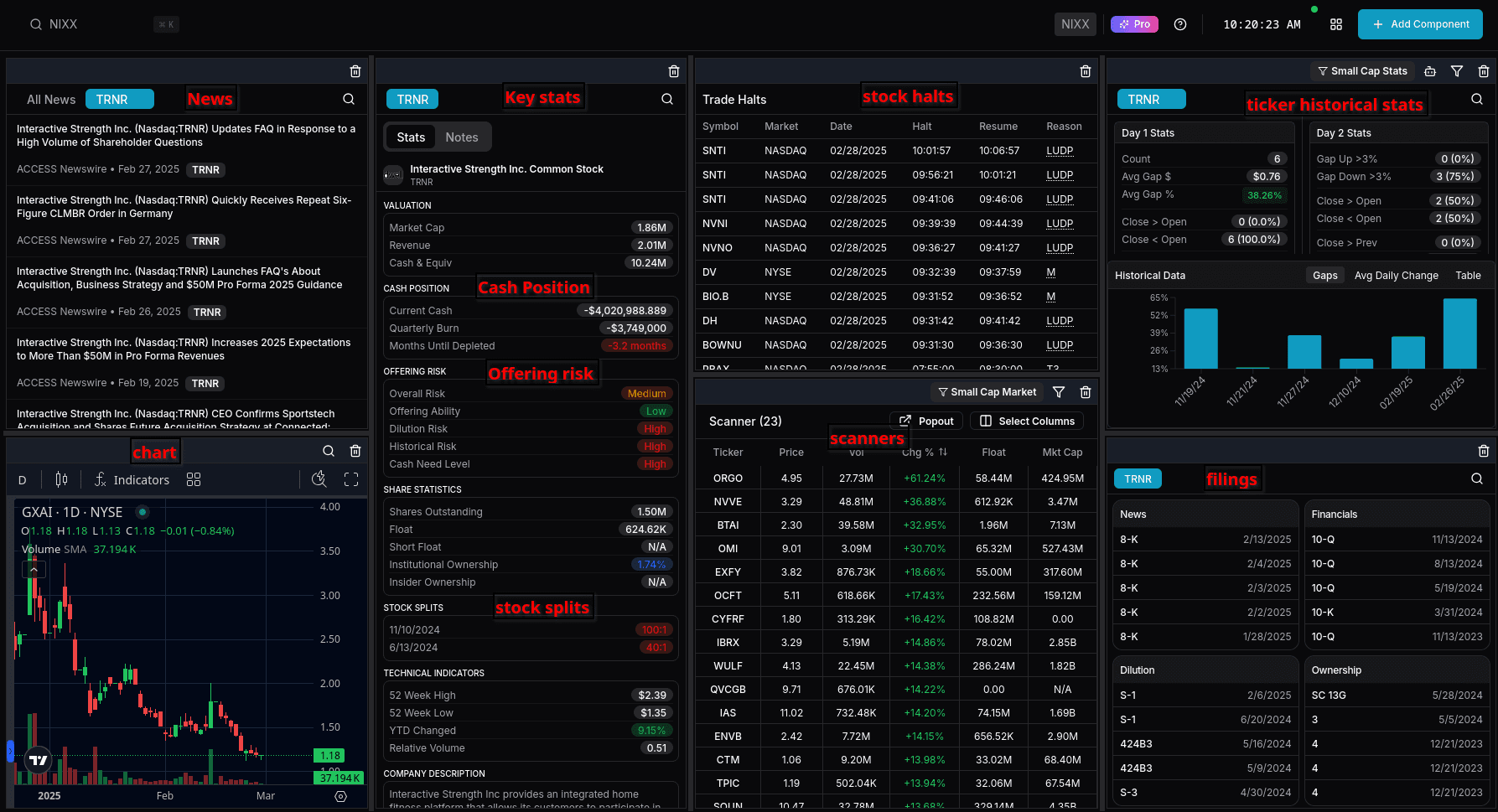Screen dimensions: 1498x812
Task: Click the TradingView logo on the chart
Action: pyautogui.click(x=39, y=760)
